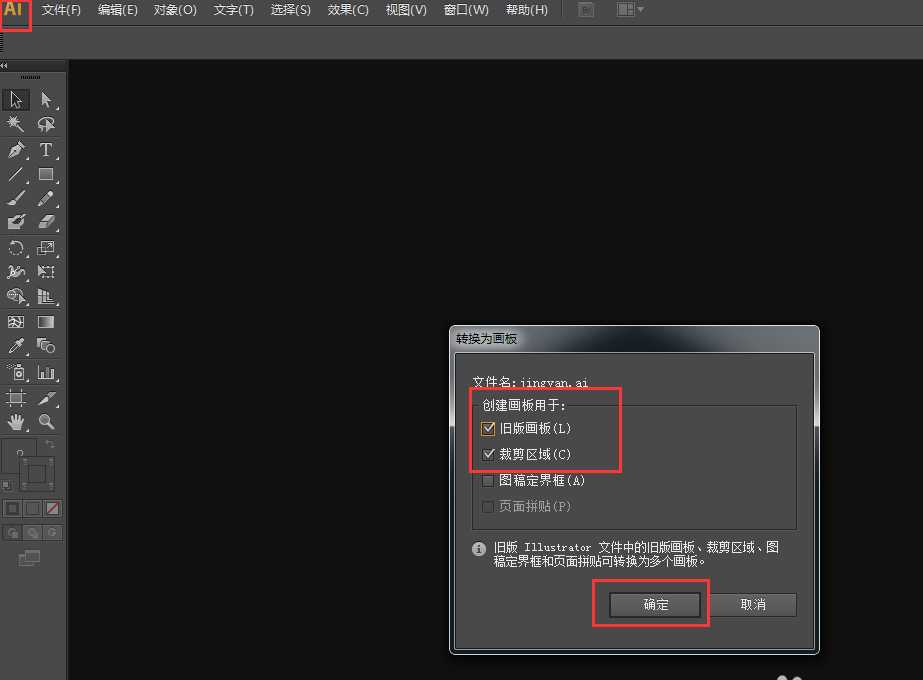Viewport: 923px width, 680px height.
Task: Click the 确定 button
Action: tap(655, 604)
